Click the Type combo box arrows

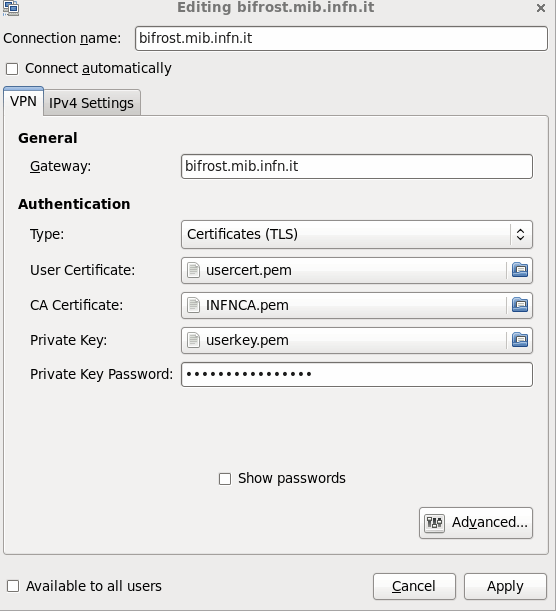tap(520, 235)
